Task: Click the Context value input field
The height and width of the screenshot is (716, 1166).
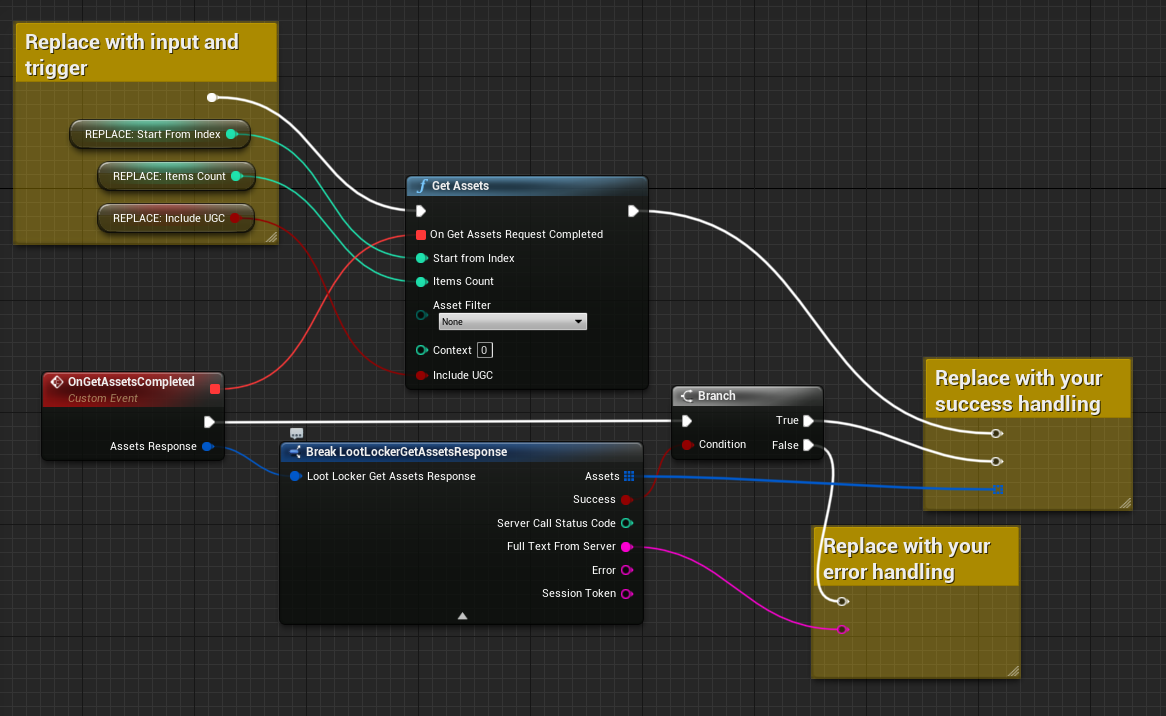Action: [484, 350]
